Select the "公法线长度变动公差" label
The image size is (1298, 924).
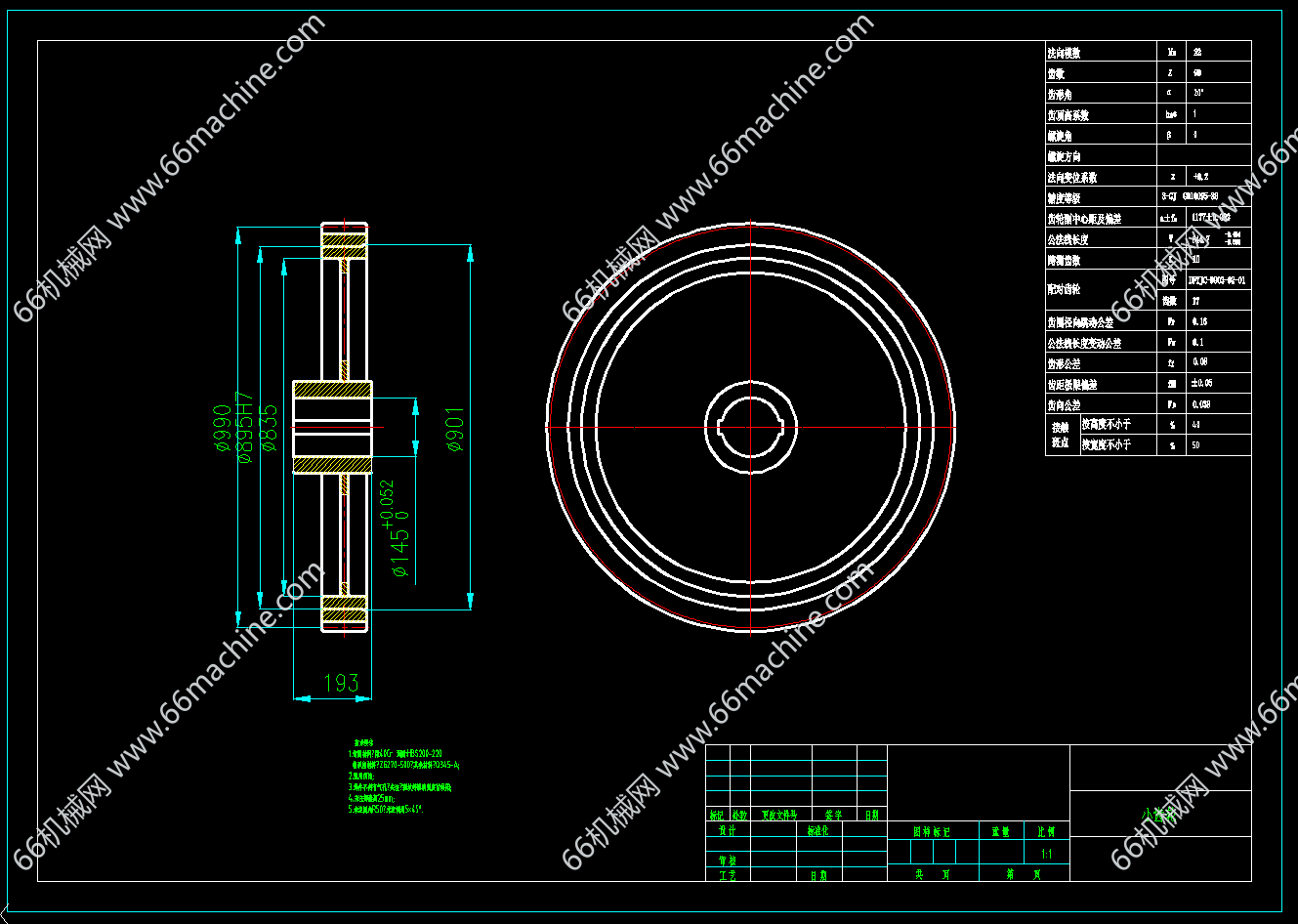[x=1084, y=343]
